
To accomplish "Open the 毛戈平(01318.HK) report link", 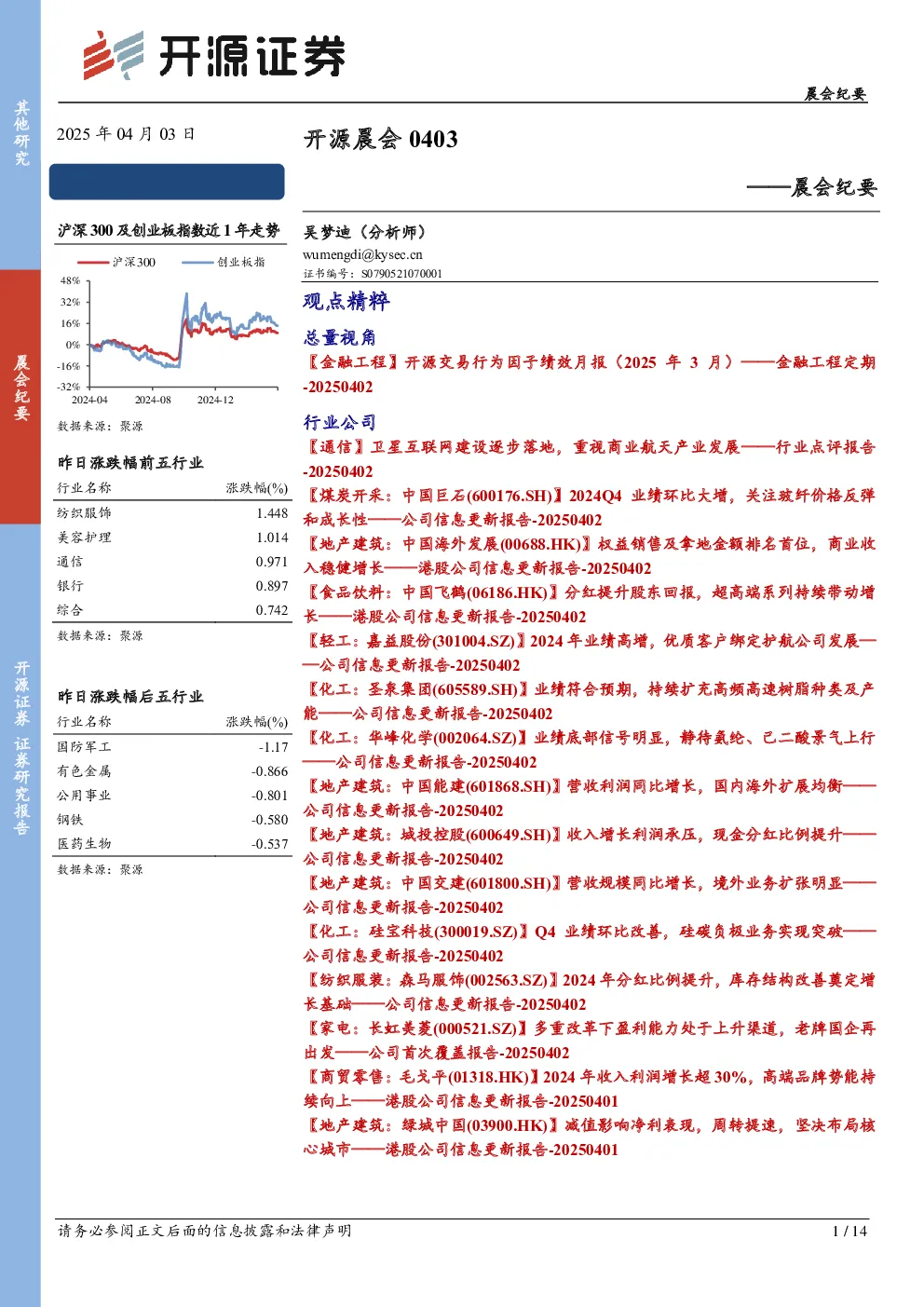I will (590, 1089).
